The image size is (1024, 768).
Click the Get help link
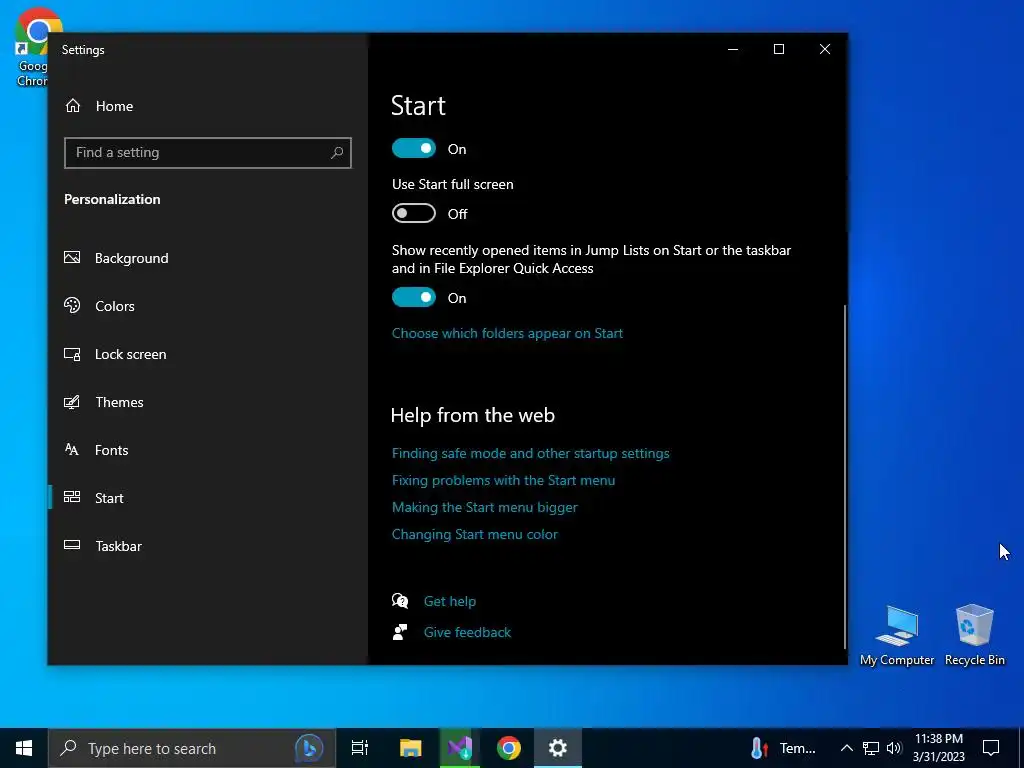pos(450,601)
